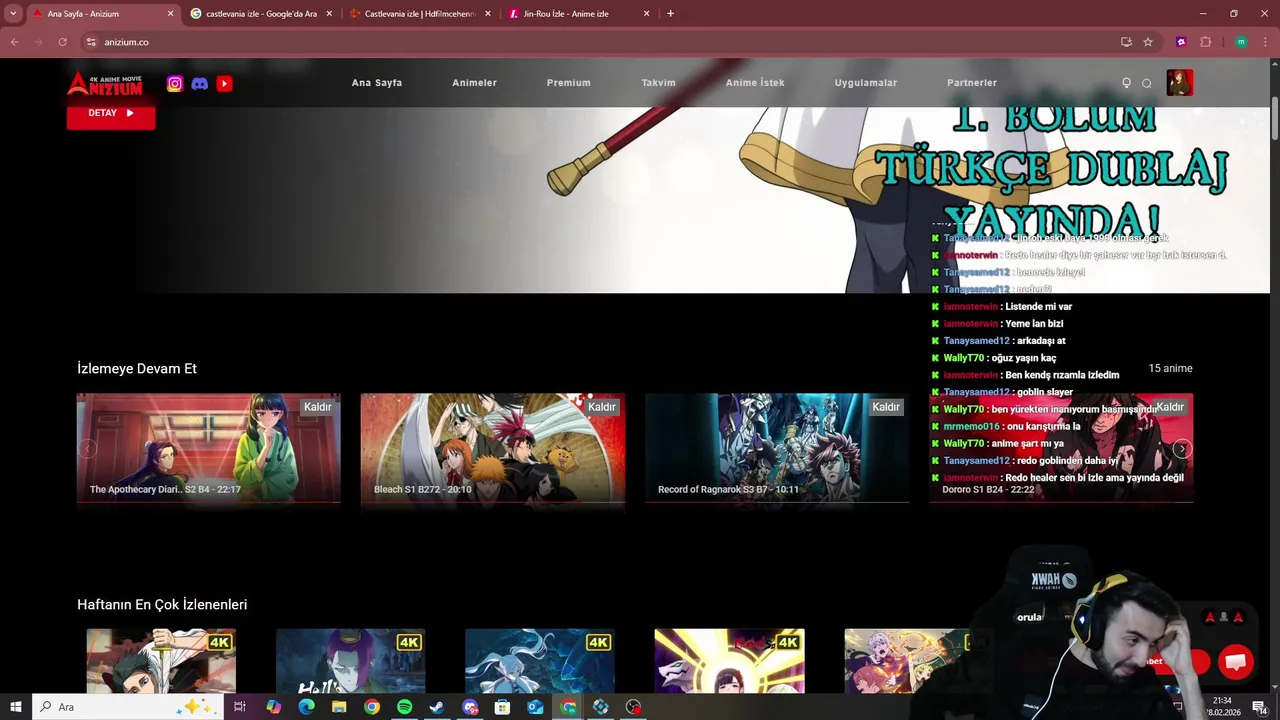Remove Bleach card with Kaldır
The image size is (1280, 720).
pos(602,407)
